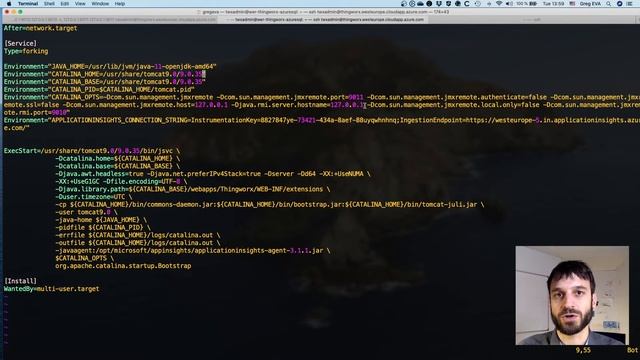
Task: Open Notification Center list icon
Action: [x=629, y=4]
